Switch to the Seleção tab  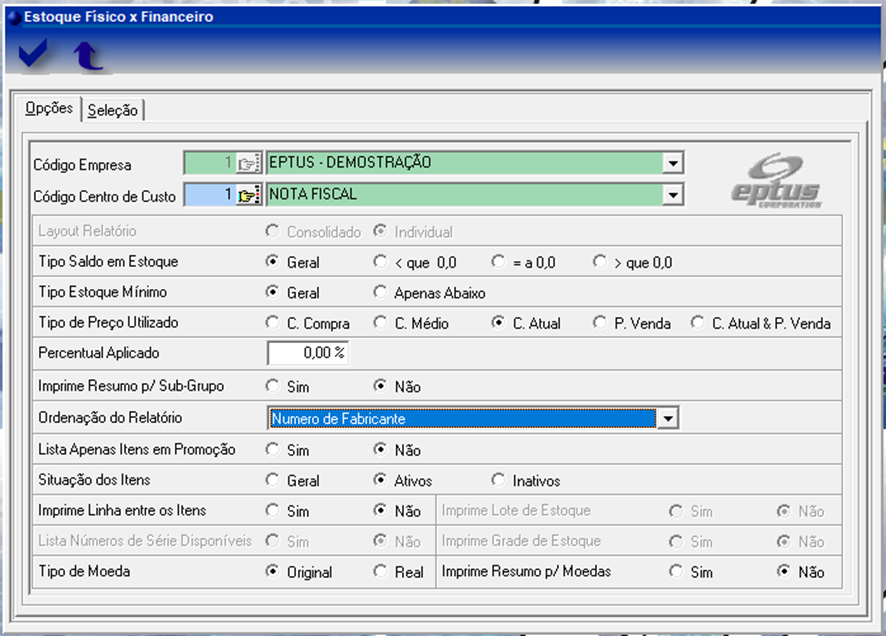click(113, 110)
